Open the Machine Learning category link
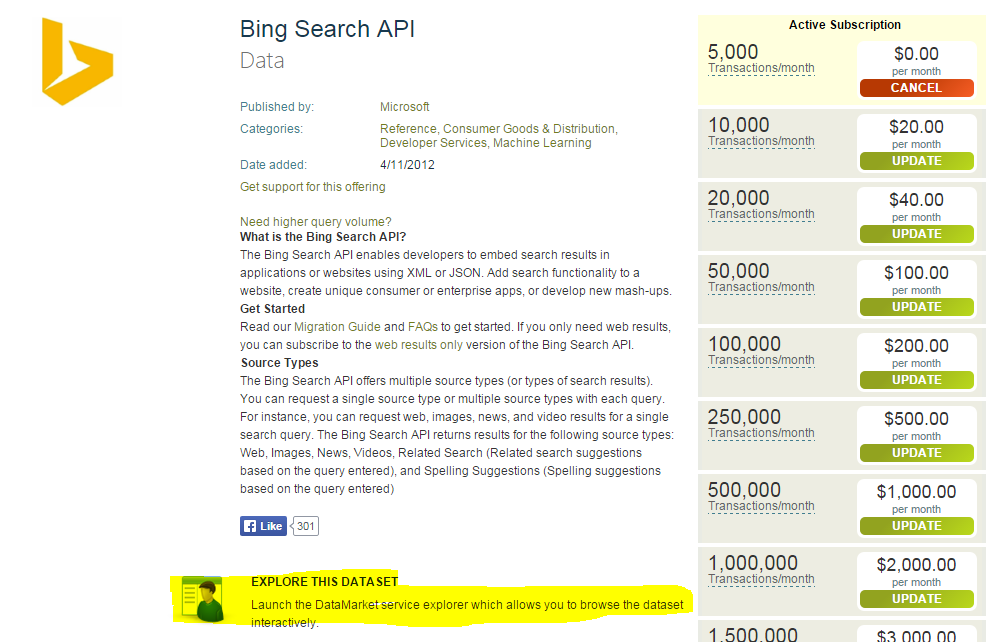Screen dimensions: 1005x642 pyautogui.click(x=542, y=143)
